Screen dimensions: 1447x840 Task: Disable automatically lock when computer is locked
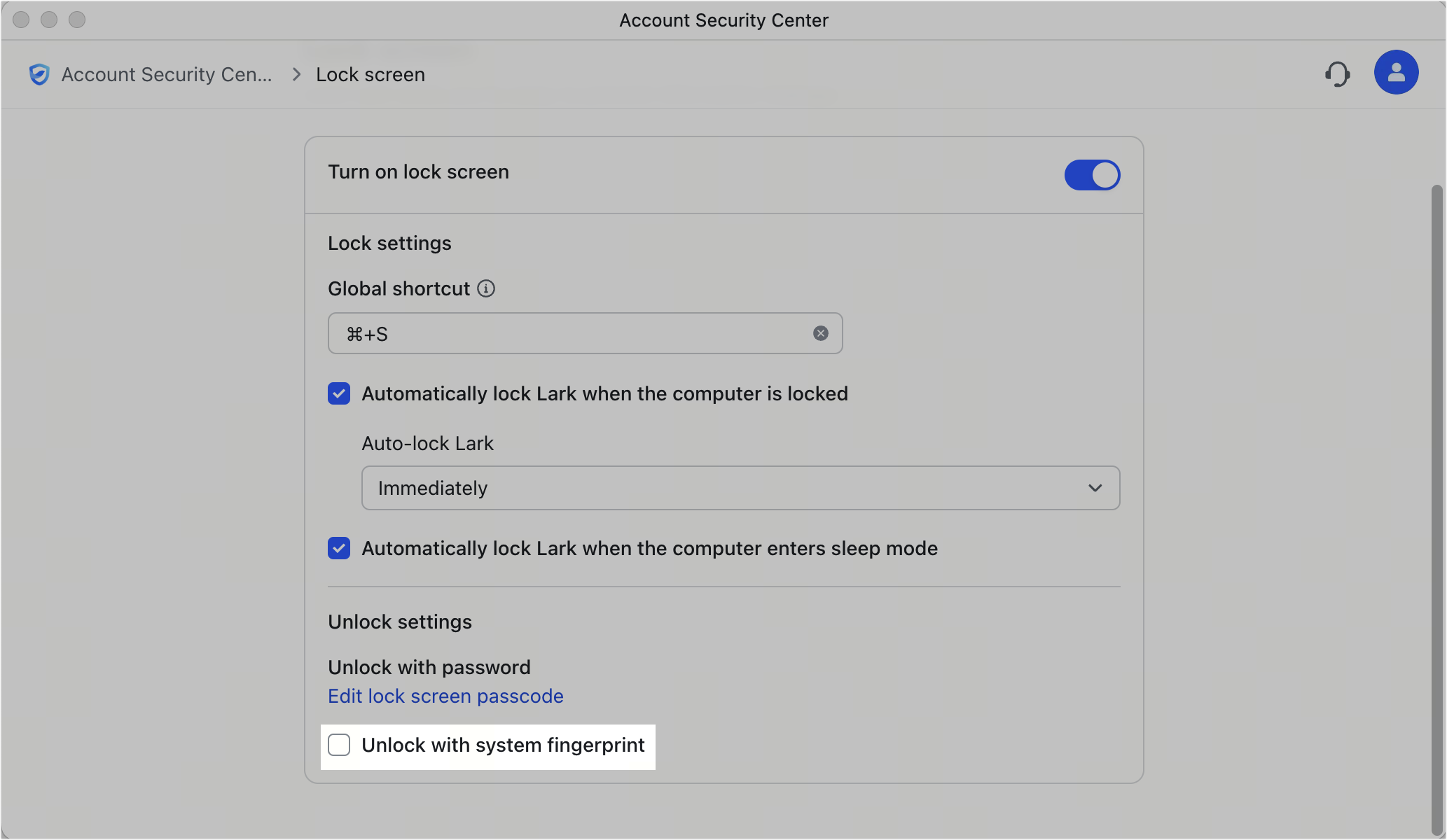tap(339, 393)
